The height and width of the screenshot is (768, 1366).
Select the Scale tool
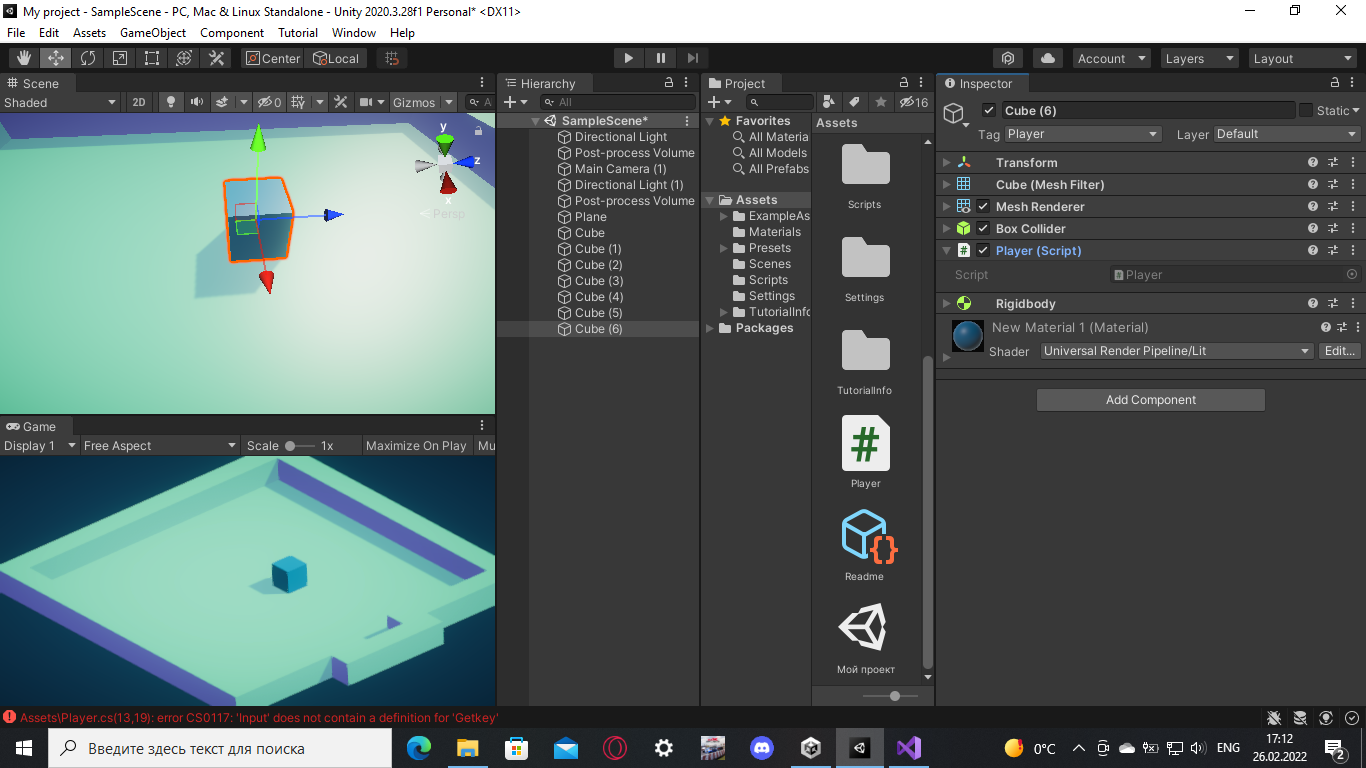click(x=120, y=58)
